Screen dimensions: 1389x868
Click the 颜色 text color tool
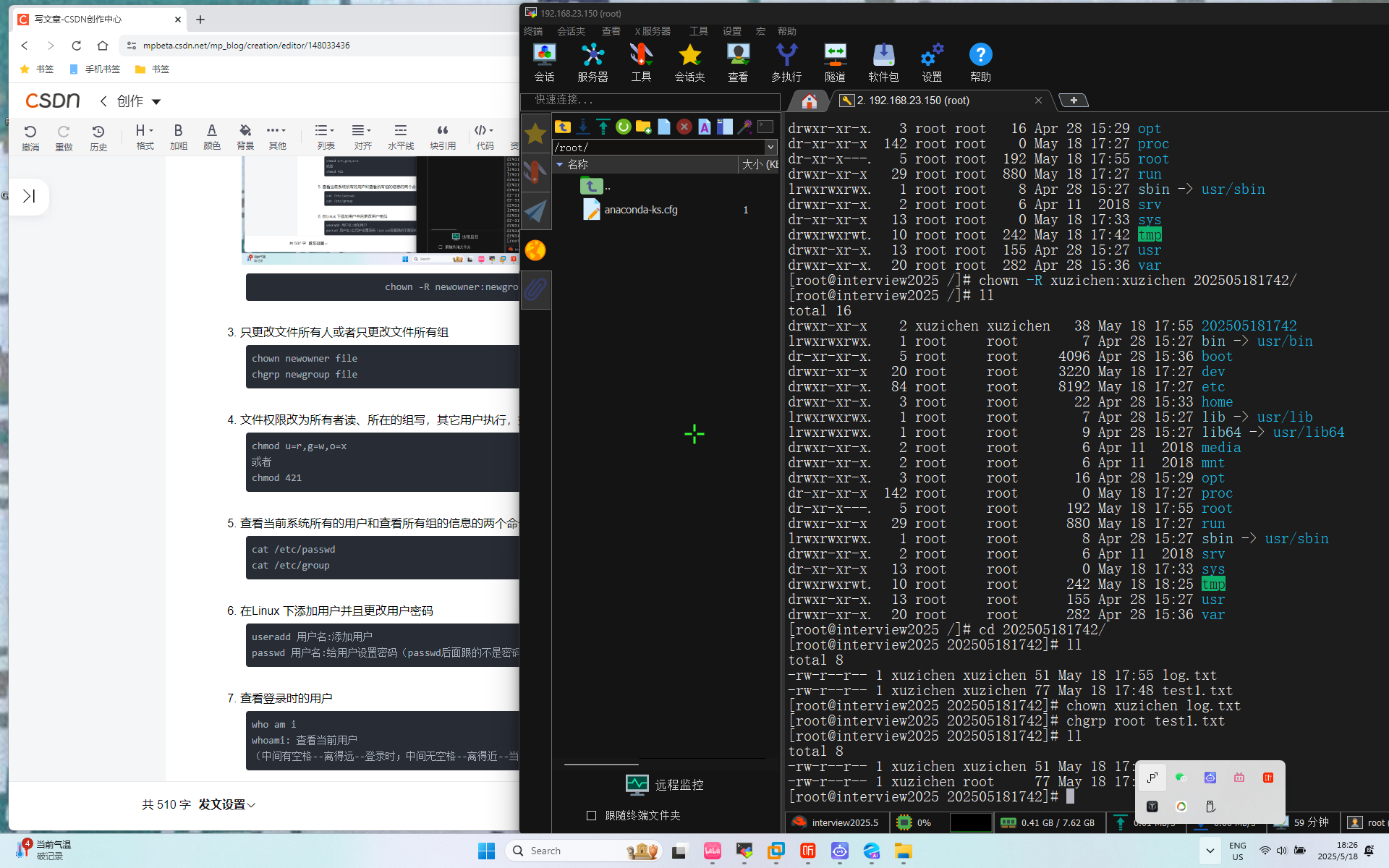(211, 136)
